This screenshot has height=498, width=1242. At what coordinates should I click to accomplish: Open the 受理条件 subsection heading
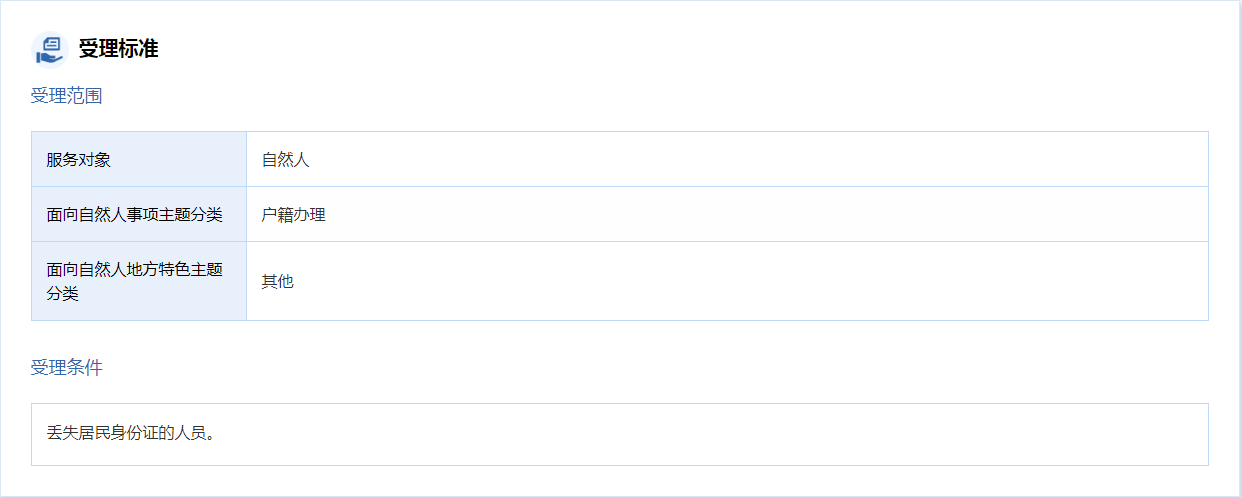(66, 367)
